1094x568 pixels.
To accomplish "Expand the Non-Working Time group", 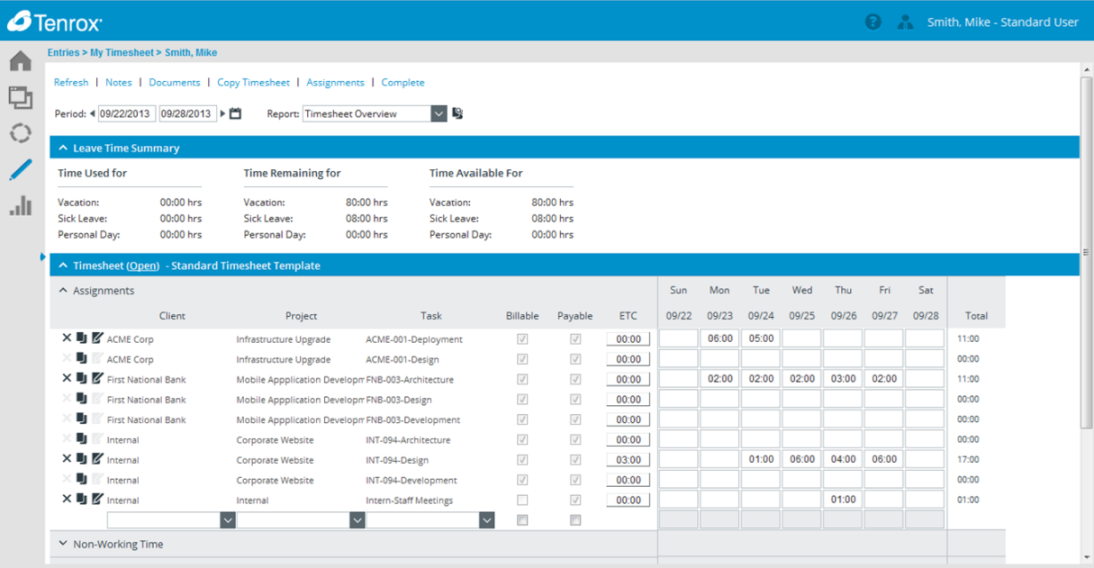I will (63, 544).
